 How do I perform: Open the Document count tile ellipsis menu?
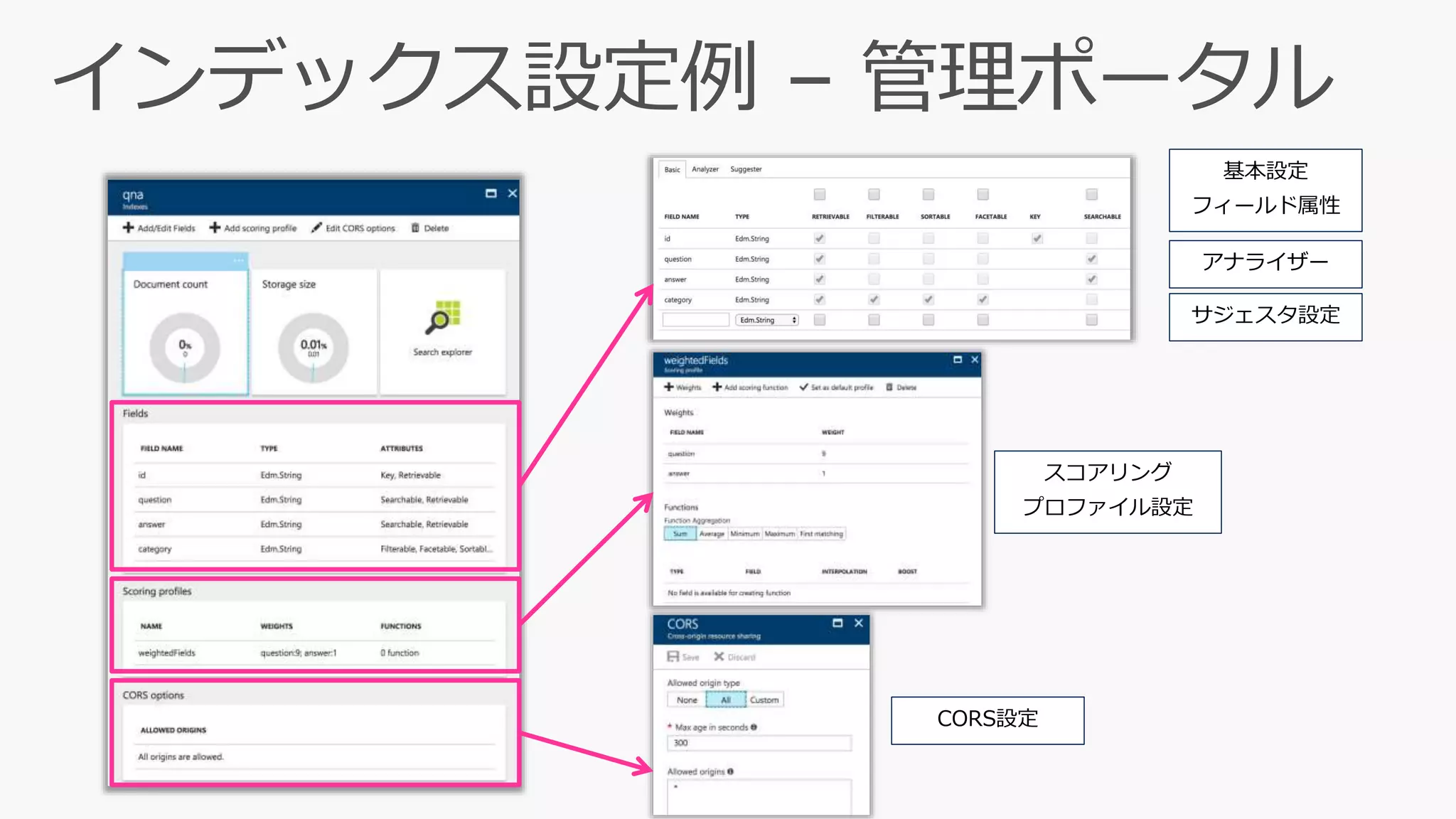click(238, 260)
